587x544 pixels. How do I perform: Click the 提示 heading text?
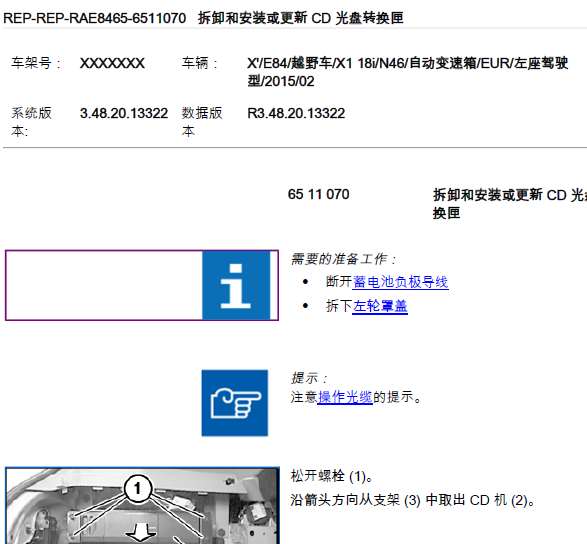pos(309,378)
